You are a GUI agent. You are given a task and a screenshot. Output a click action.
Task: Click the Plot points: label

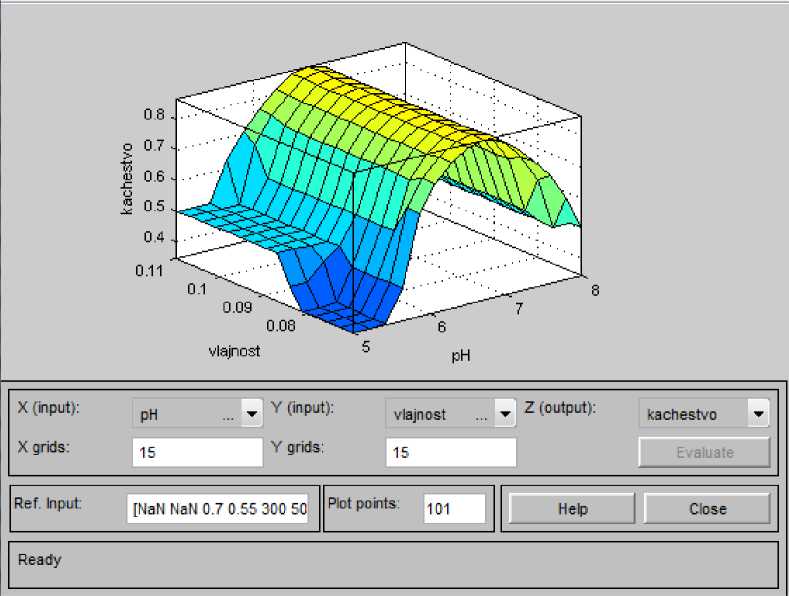coord(363,503)
